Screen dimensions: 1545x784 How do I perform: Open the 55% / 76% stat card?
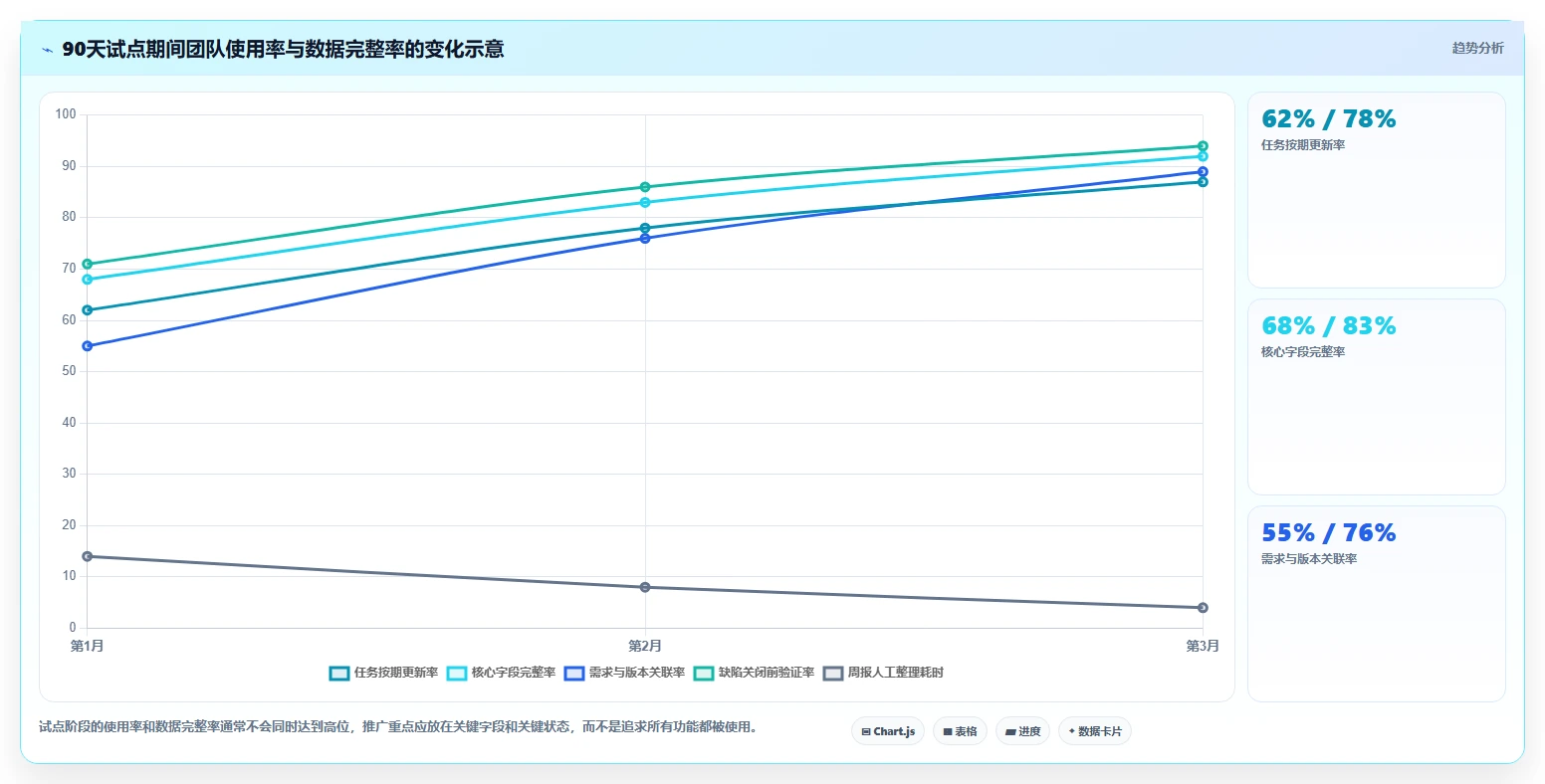tap(1376, 604)
